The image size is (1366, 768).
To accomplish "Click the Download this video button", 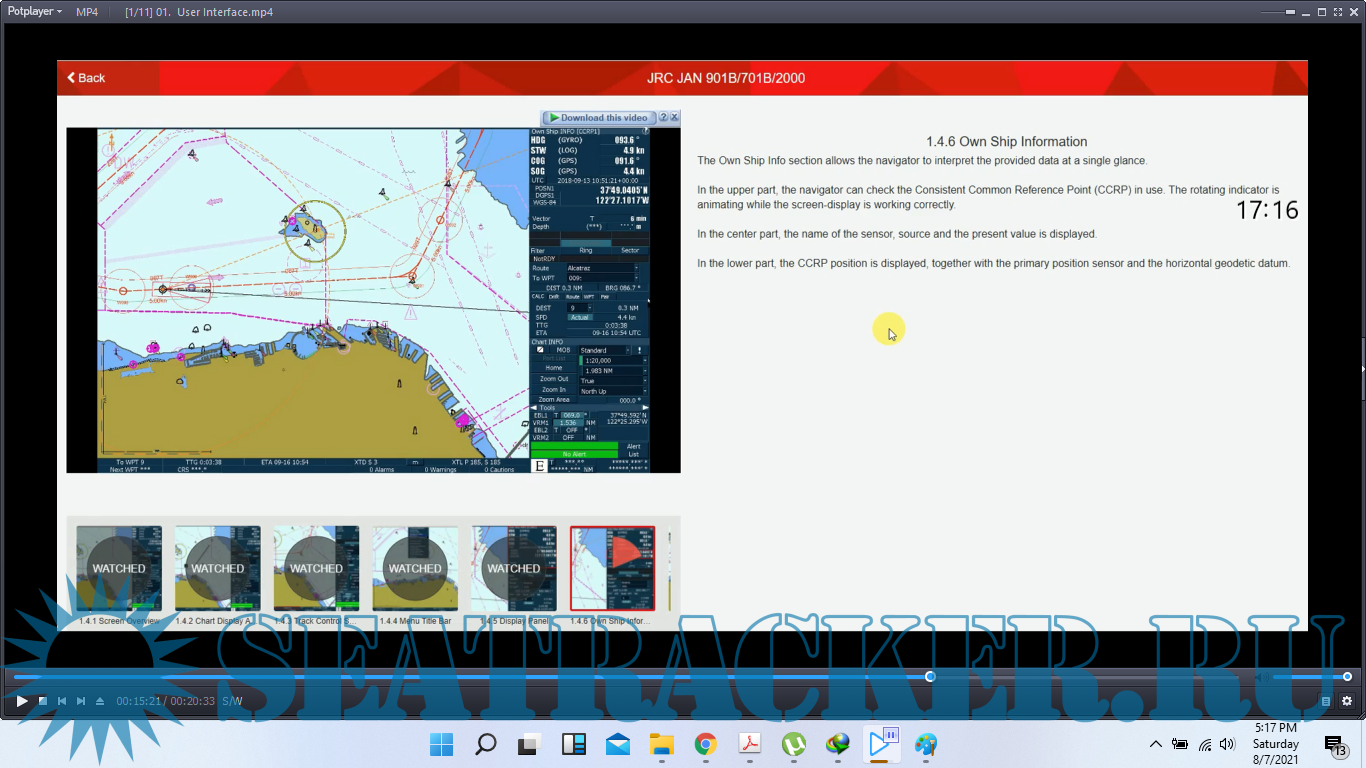I will coord(598,118).
